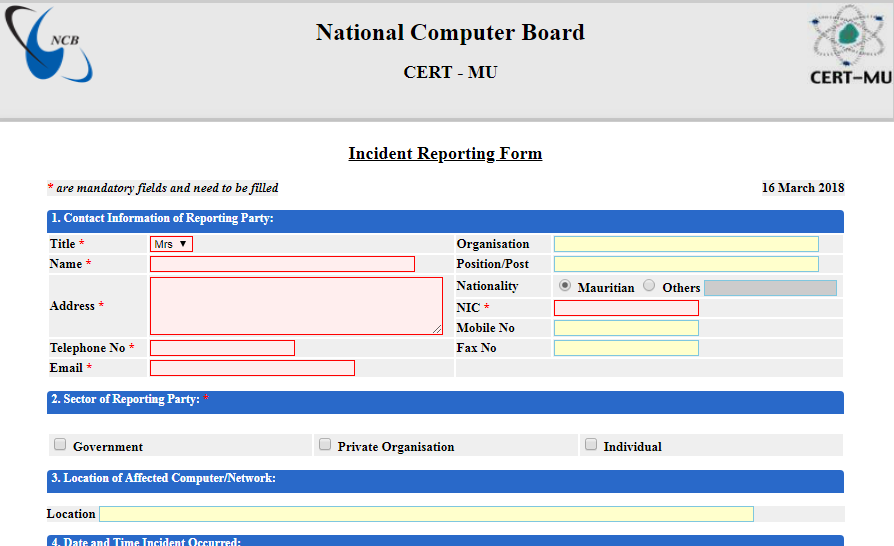This screenshot has width=894, height=546.
Task: Select the Organisation text box
Action: coord(686,244)
